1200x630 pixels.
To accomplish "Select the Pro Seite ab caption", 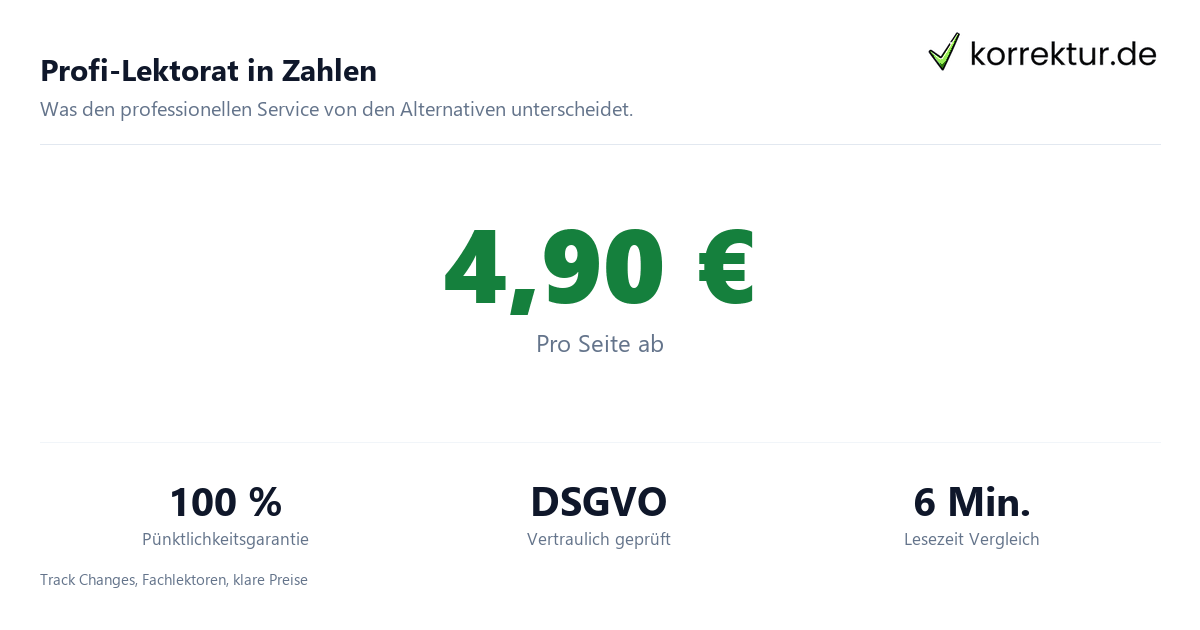I will 600,344.
